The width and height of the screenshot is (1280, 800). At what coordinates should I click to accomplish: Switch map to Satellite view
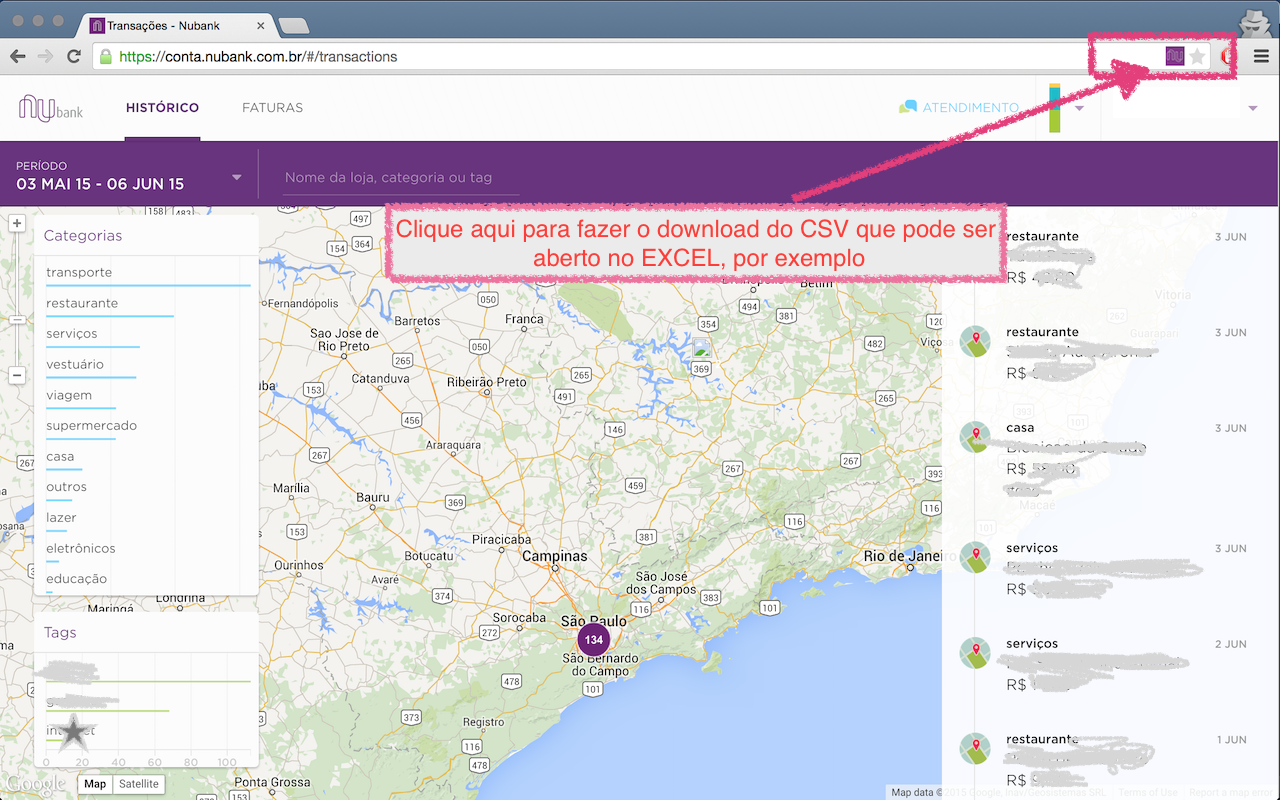pyautogui.click(x=139, y=784)
